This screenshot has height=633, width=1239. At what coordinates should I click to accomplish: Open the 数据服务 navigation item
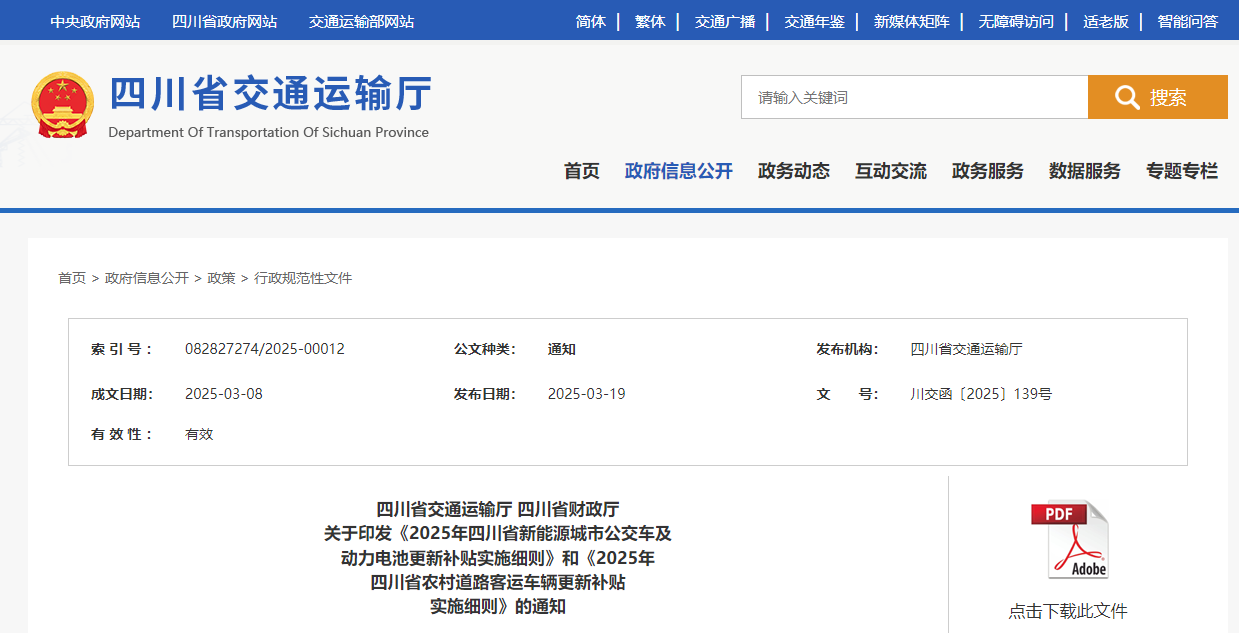[x=1085, y=171]
